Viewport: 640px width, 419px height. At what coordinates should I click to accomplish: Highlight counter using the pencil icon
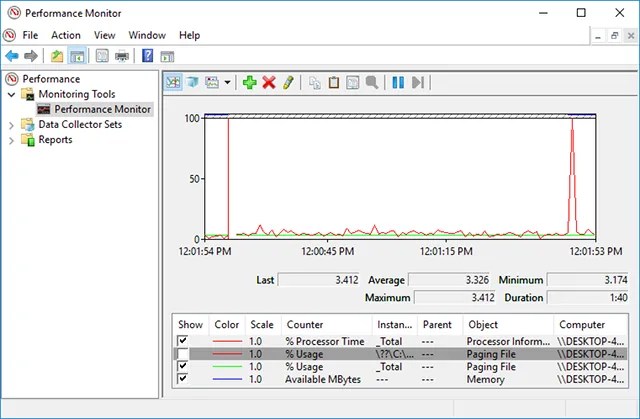(x=288, y=82)
